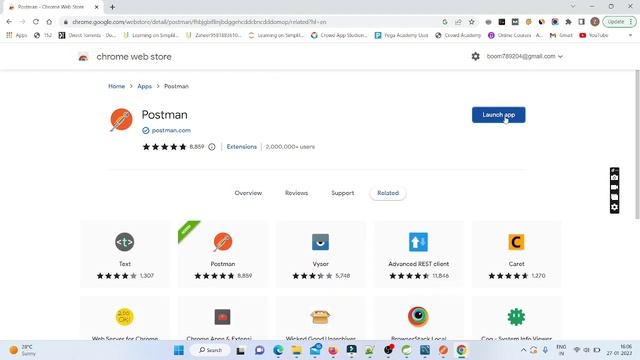Image resolution: width=640 pixels, height=360 pixels.
Task: Click the Web Server for Chrome icon
Action: pos(124,317)
